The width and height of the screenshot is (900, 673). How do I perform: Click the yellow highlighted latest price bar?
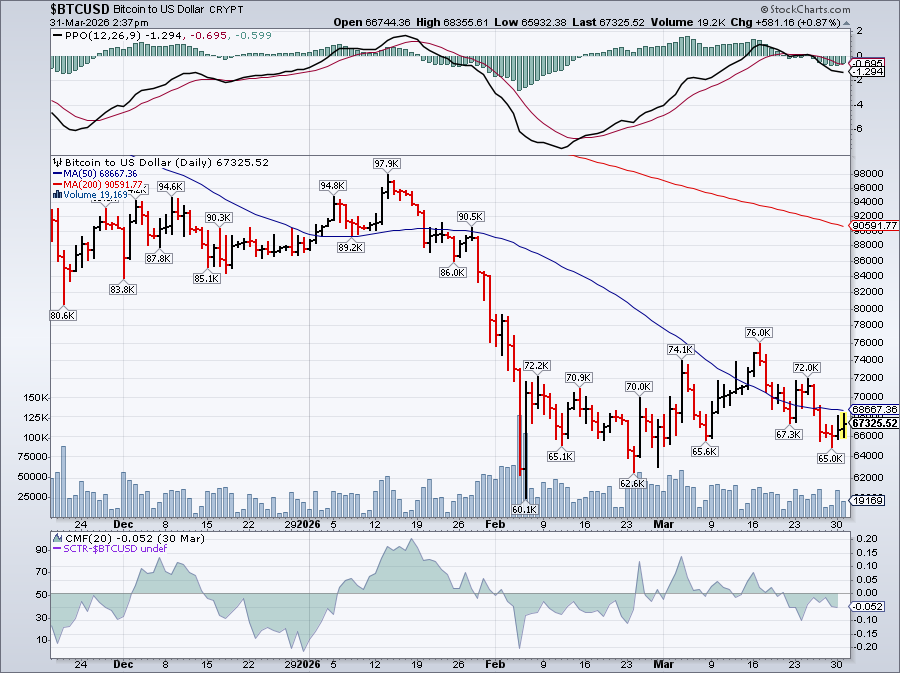coord(845,424)
